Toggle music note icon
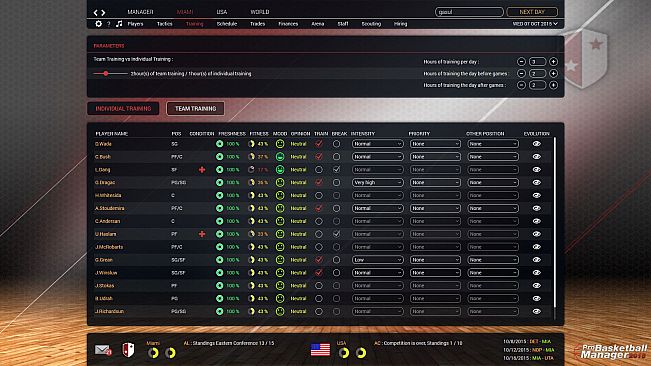 coord(119,24)
